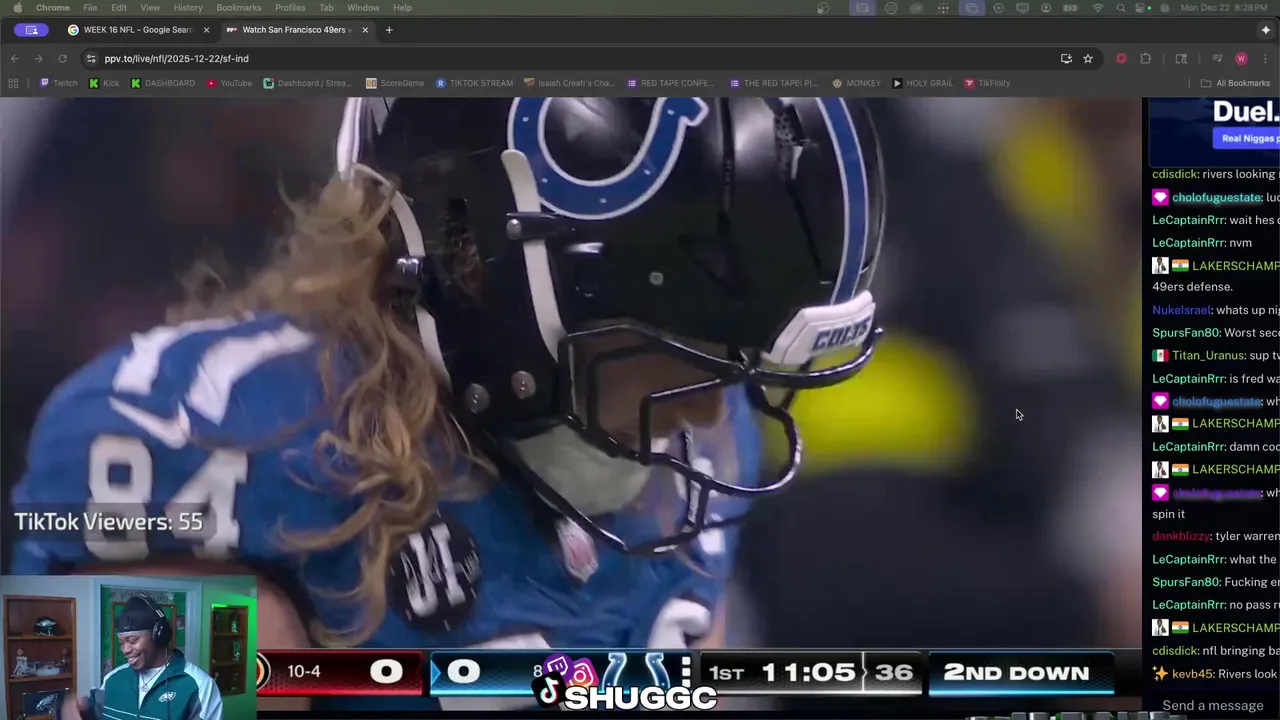Image resolution: width=1280 pixels, height=720 pixels.
Task: Click the battery icon in menu bar
Action: coord(1069,7)
